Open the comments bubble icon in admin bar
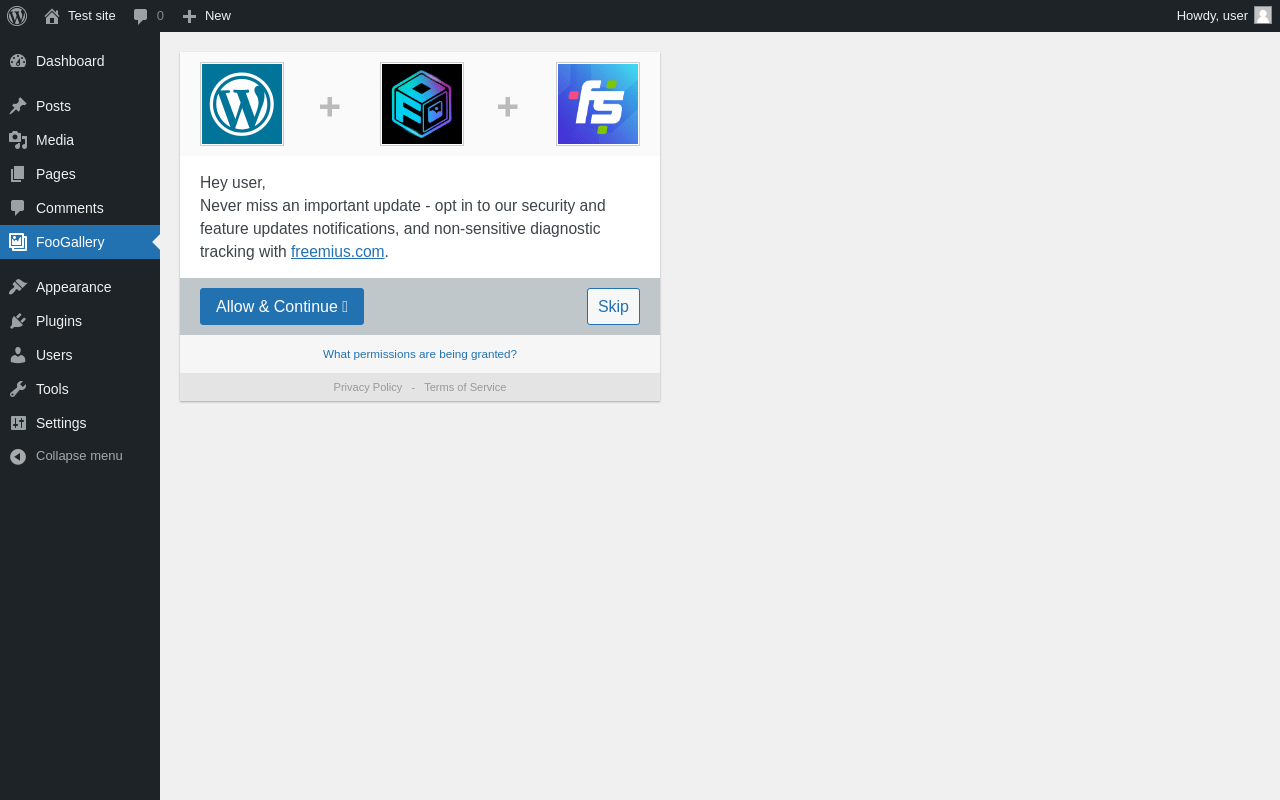 pyautogui.click(x=141, y=16)
